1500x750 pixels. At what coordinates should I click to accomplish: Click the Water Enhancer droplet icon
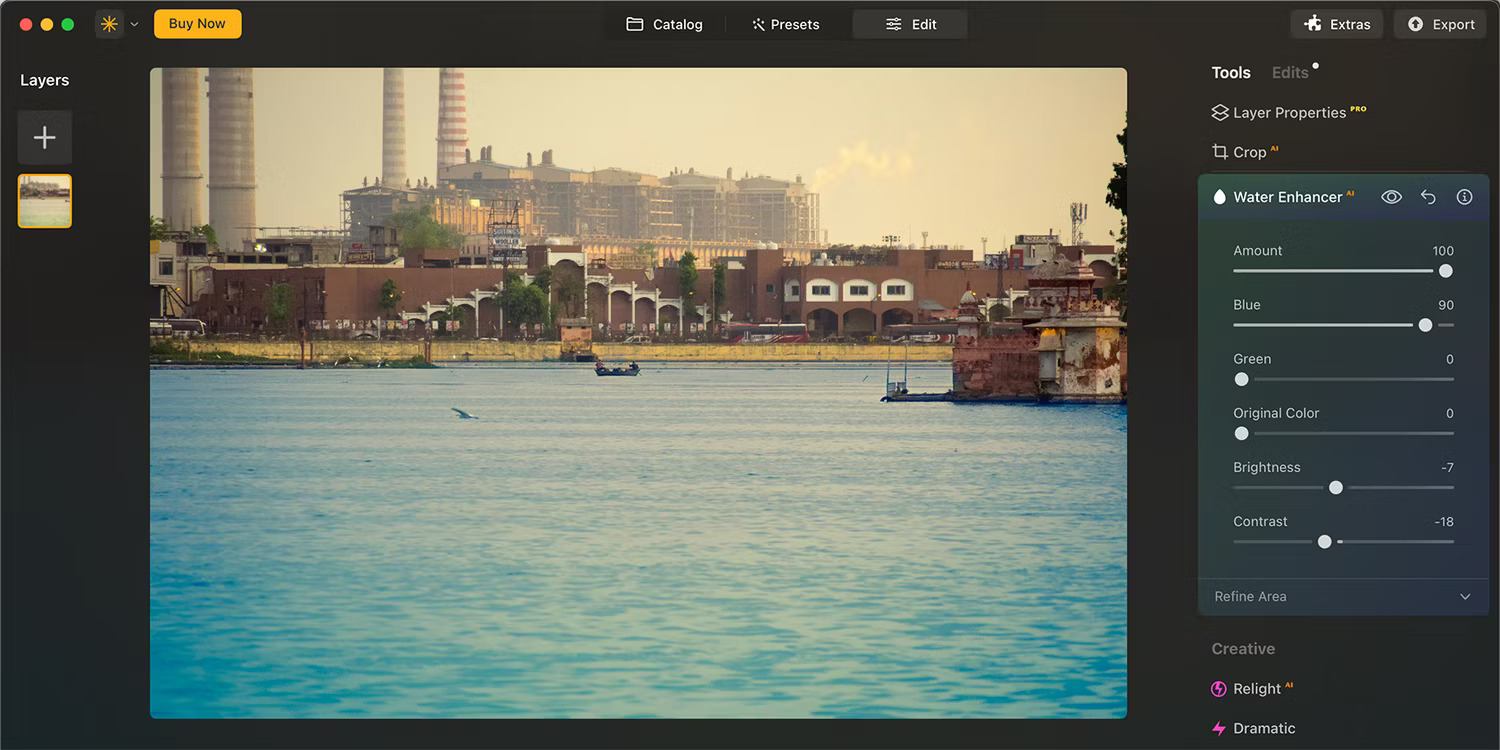click(1219, 196)
